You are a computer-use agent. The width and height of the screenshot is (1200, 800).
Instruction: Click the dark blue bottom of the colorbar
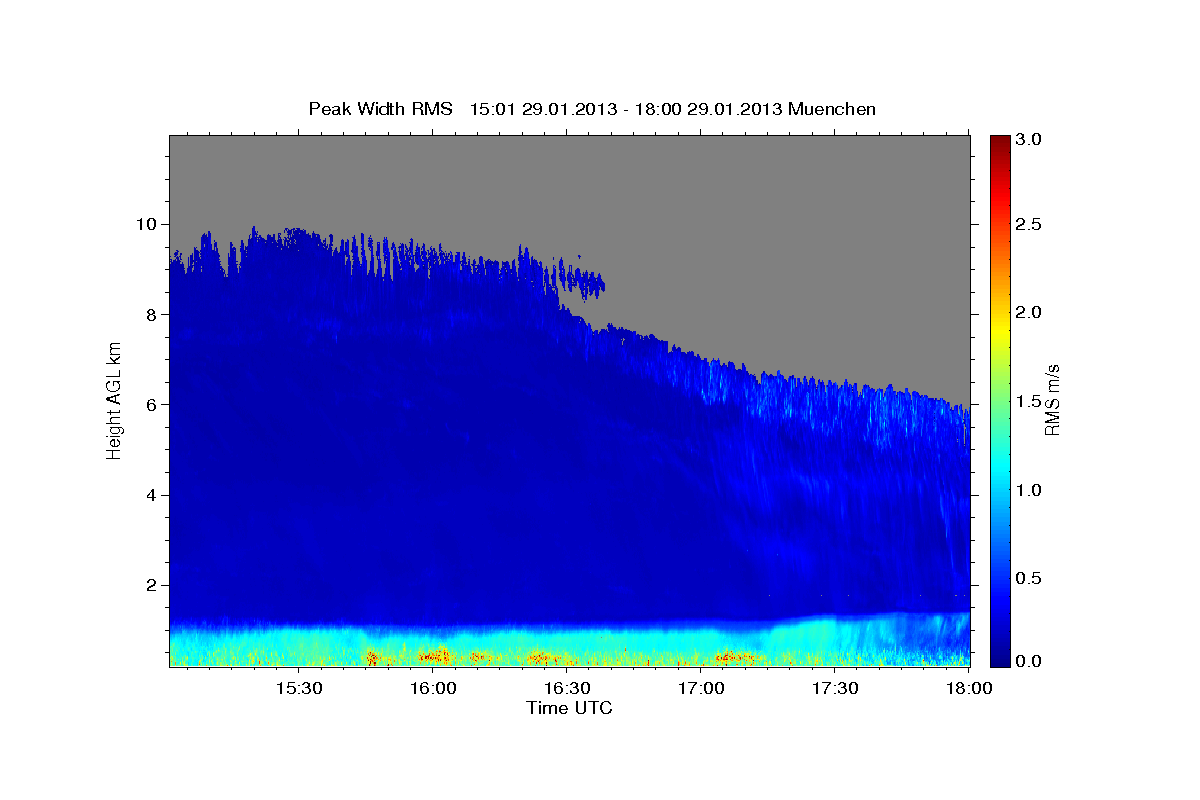click(x=999, y=657)
